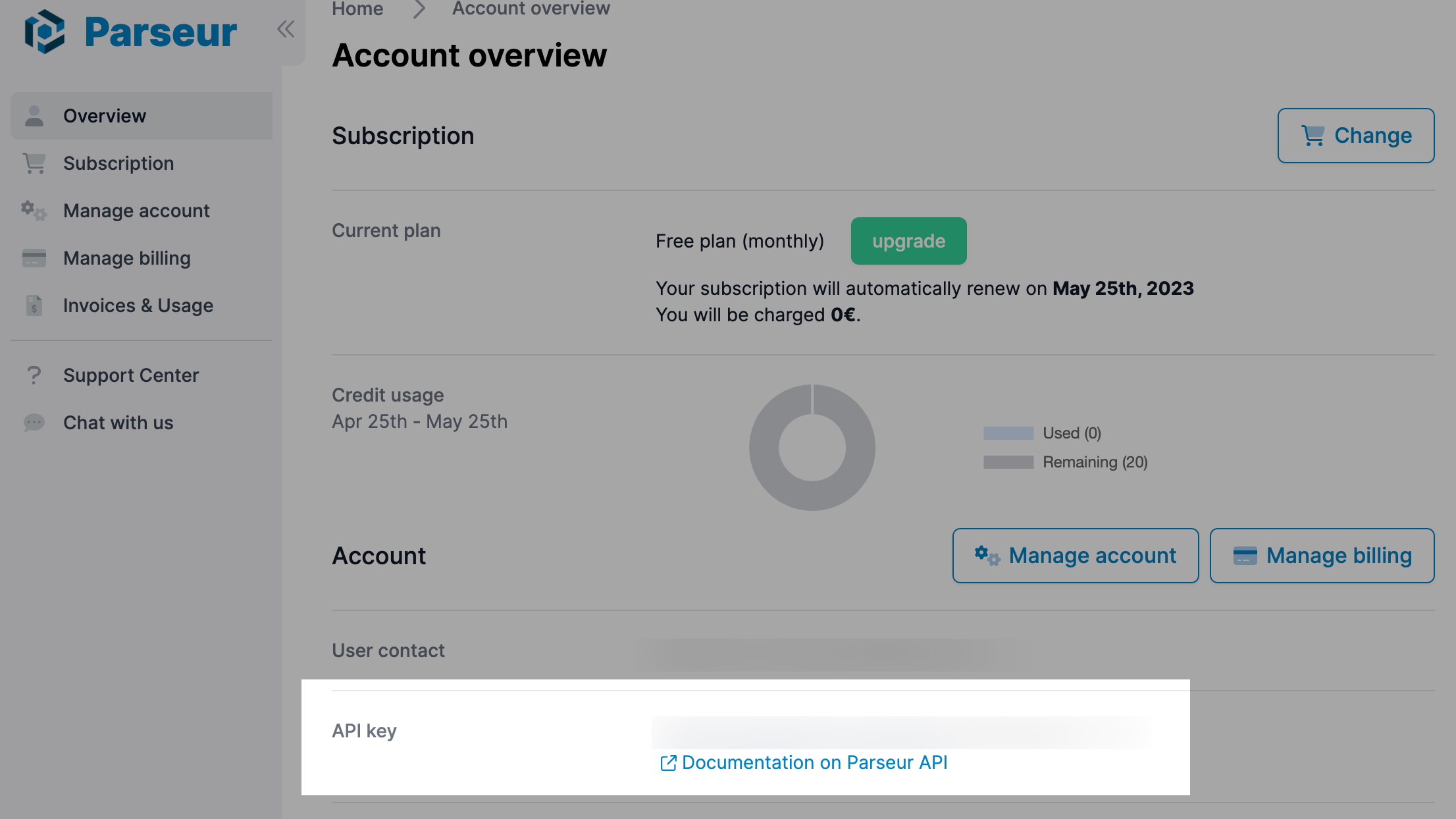The width and height of the screenshot is (1456, 819).
Task: Click the Parseur logo icon
Action: pos(45,31)
